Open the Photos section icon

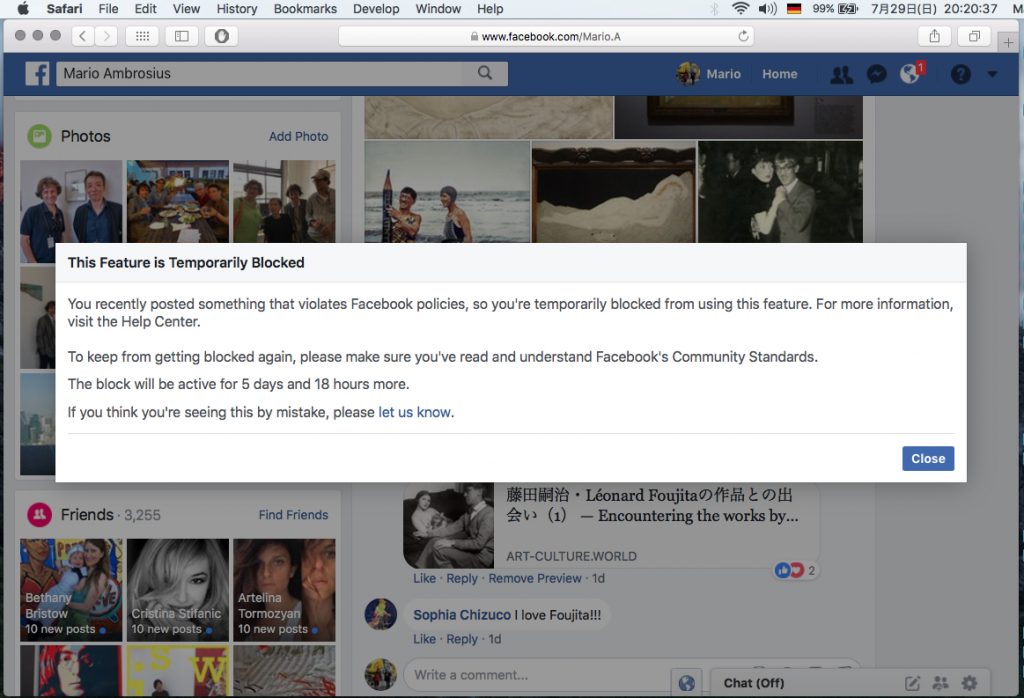click(x=39, y=136)
